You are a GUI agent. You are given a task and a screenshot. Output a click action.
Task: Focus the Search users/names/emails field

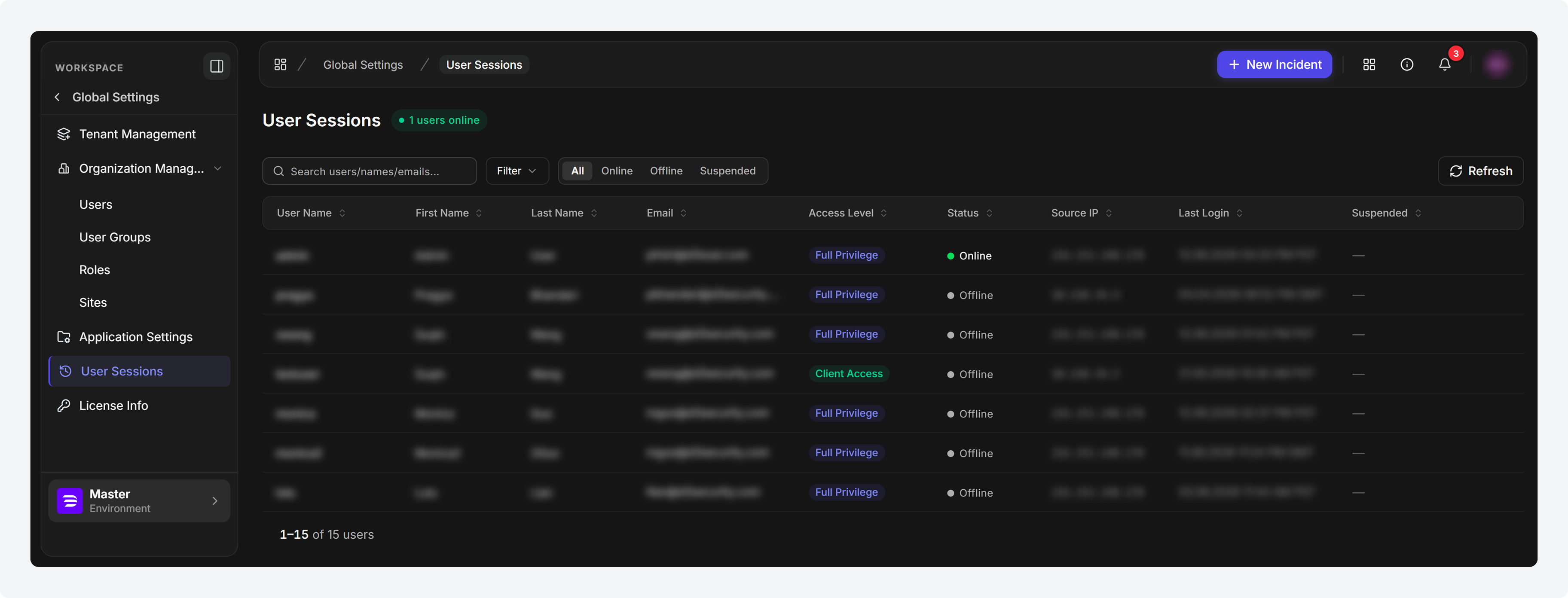point(370,171)
